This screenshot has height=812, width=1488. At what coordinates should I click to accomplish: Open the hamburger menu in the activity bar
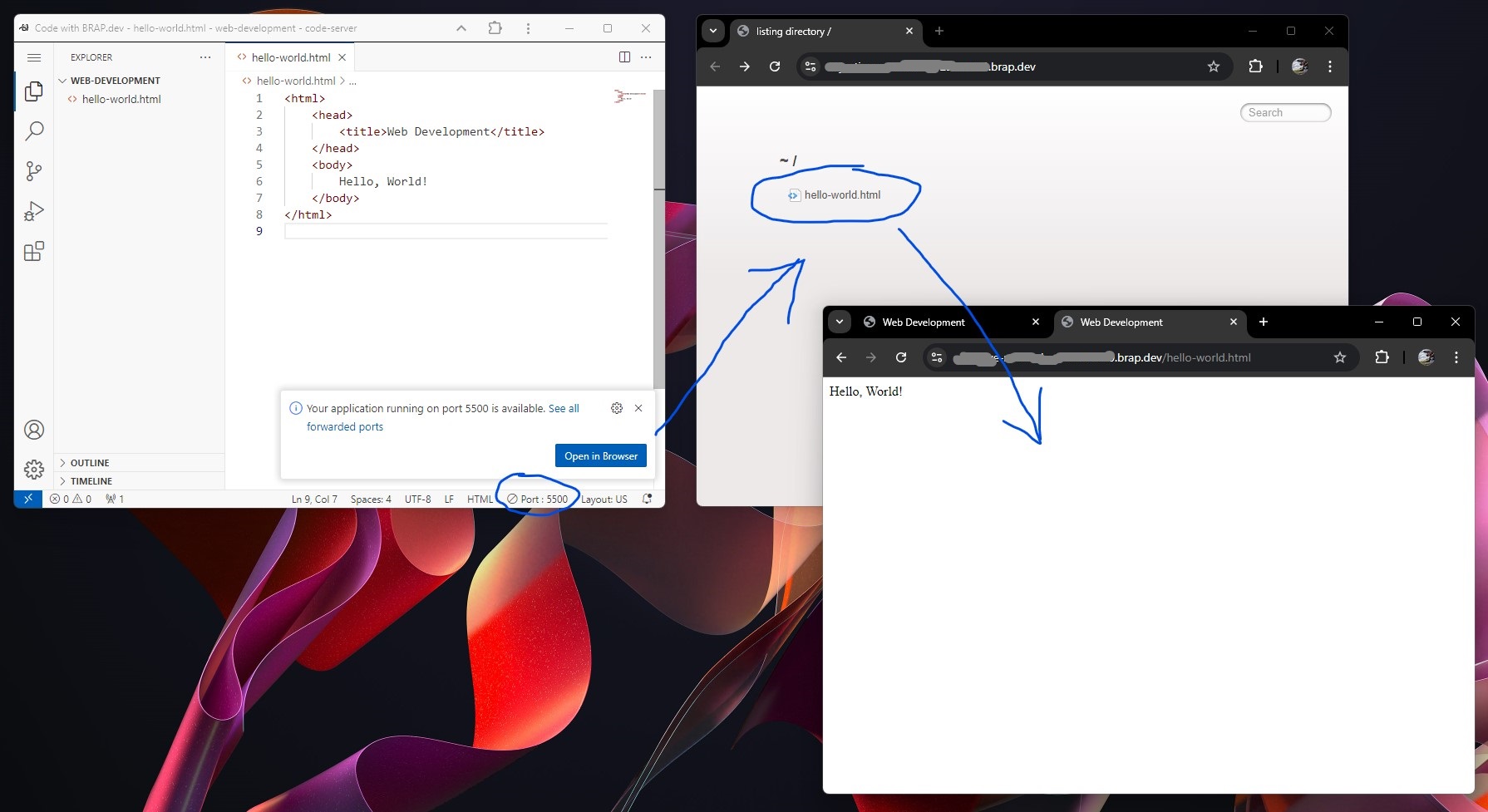34,57
